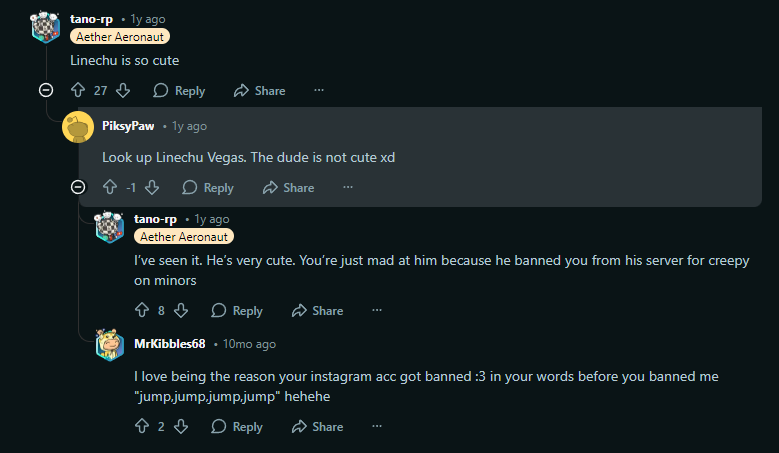Downvote PiksyPaw's comment showing -1

[x=152, y=187]
